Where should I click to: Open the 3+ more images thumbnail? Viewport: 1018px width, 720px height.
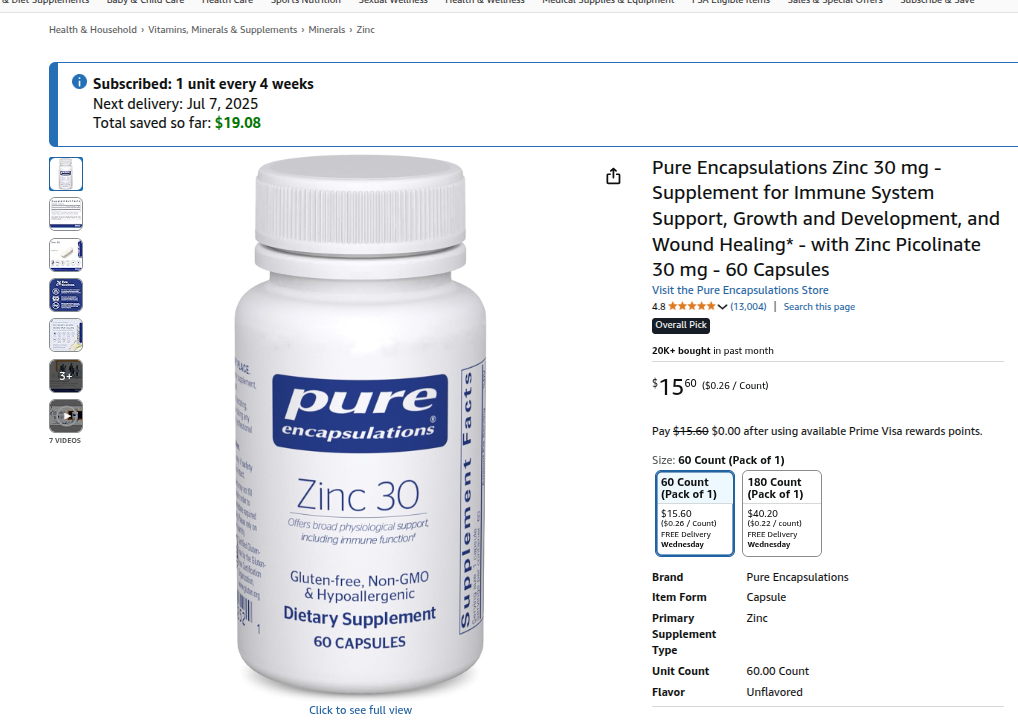tap(66, 376)
